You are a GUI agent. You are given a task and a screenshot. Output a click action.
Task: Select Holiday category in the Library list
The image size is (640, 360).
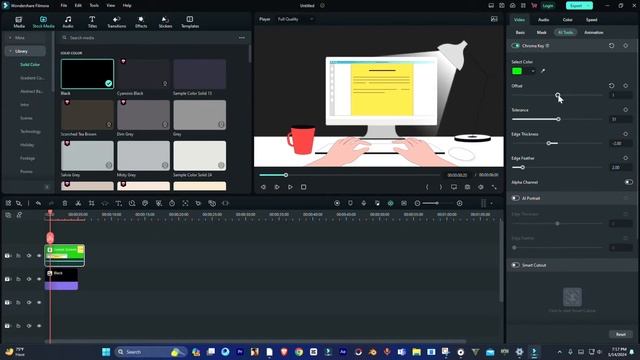27,145
